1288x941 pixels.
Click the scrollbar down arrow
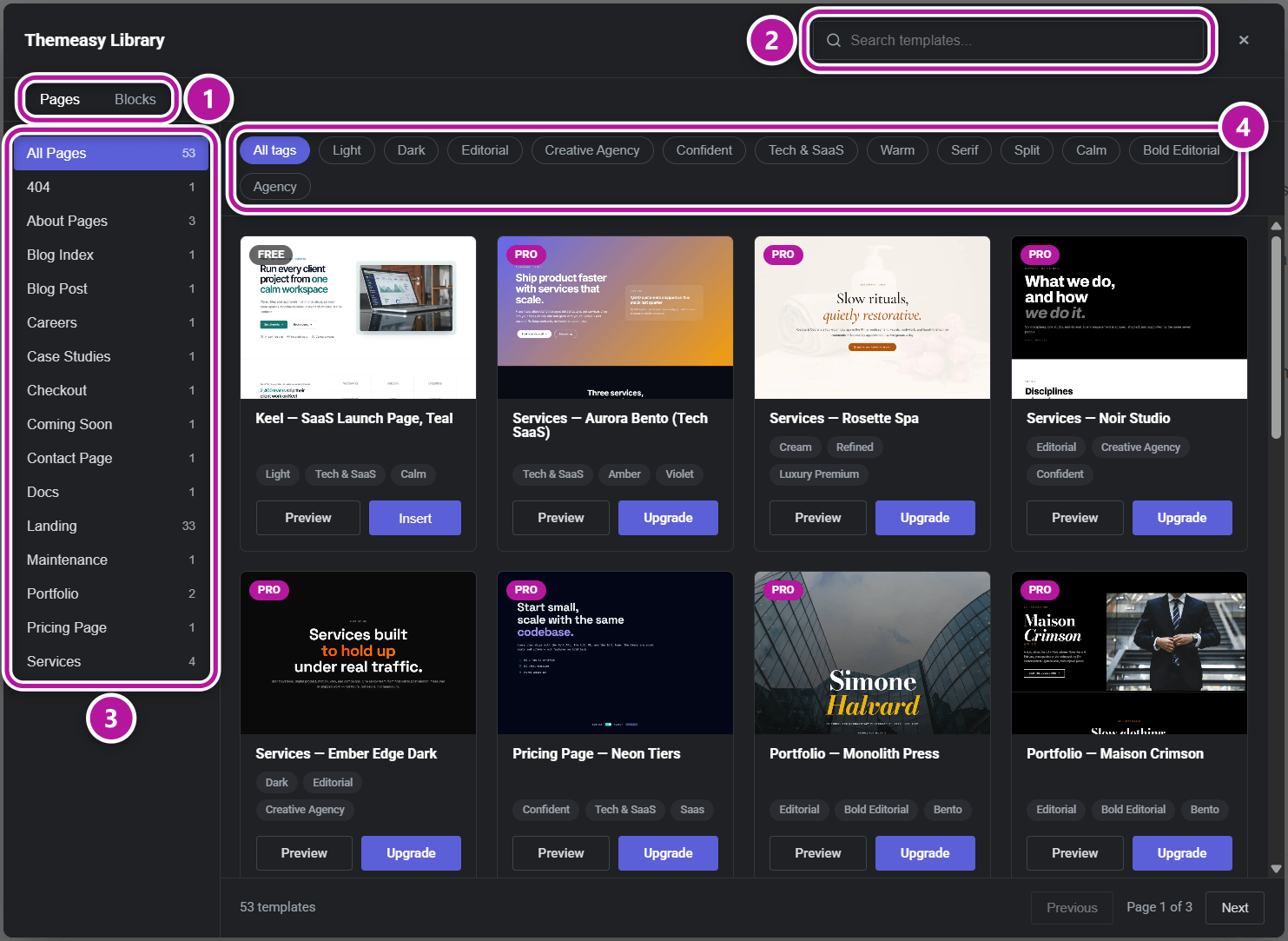[x=1276, y=868]
